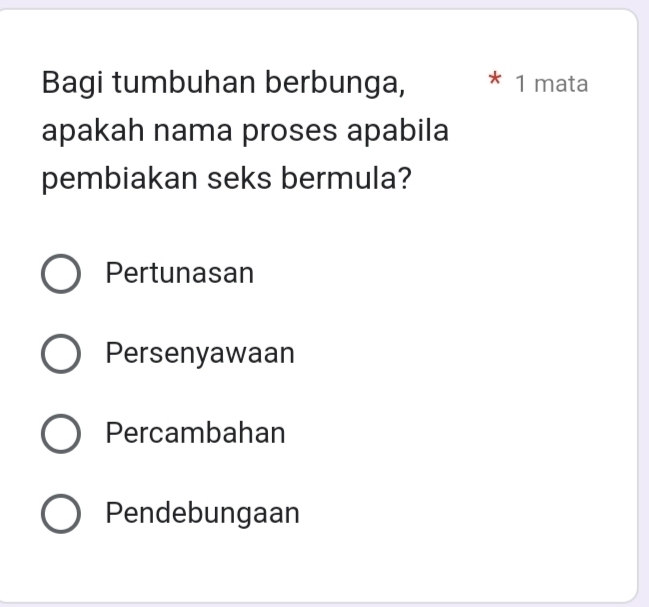The height and width of the screenshot is (607, 649).
Task: Click the red required asterisk
Action: [493, 80]
